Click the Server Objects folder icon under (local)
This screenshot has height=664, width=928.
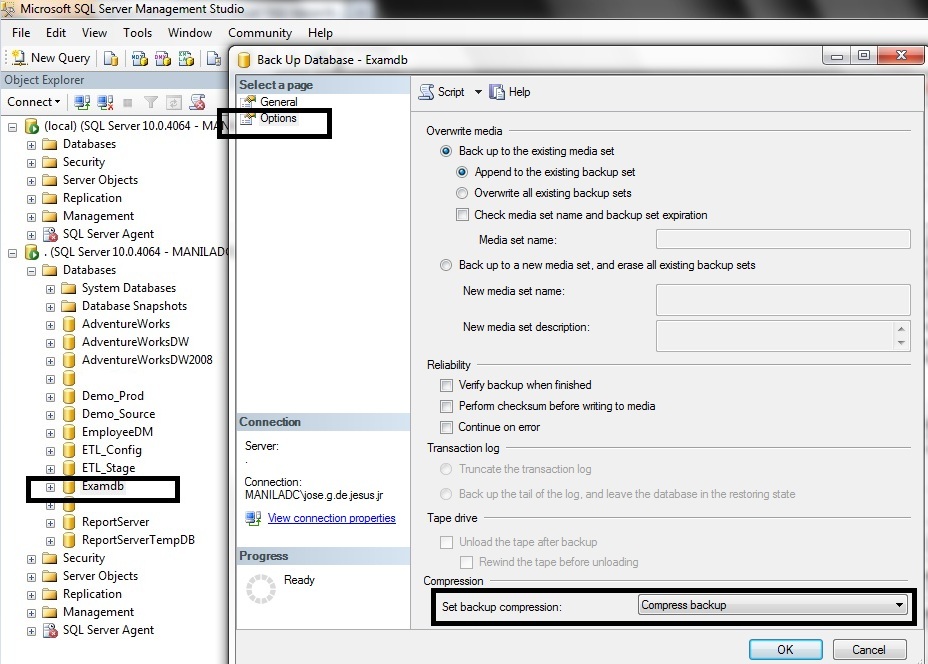[x=50, y=180]
